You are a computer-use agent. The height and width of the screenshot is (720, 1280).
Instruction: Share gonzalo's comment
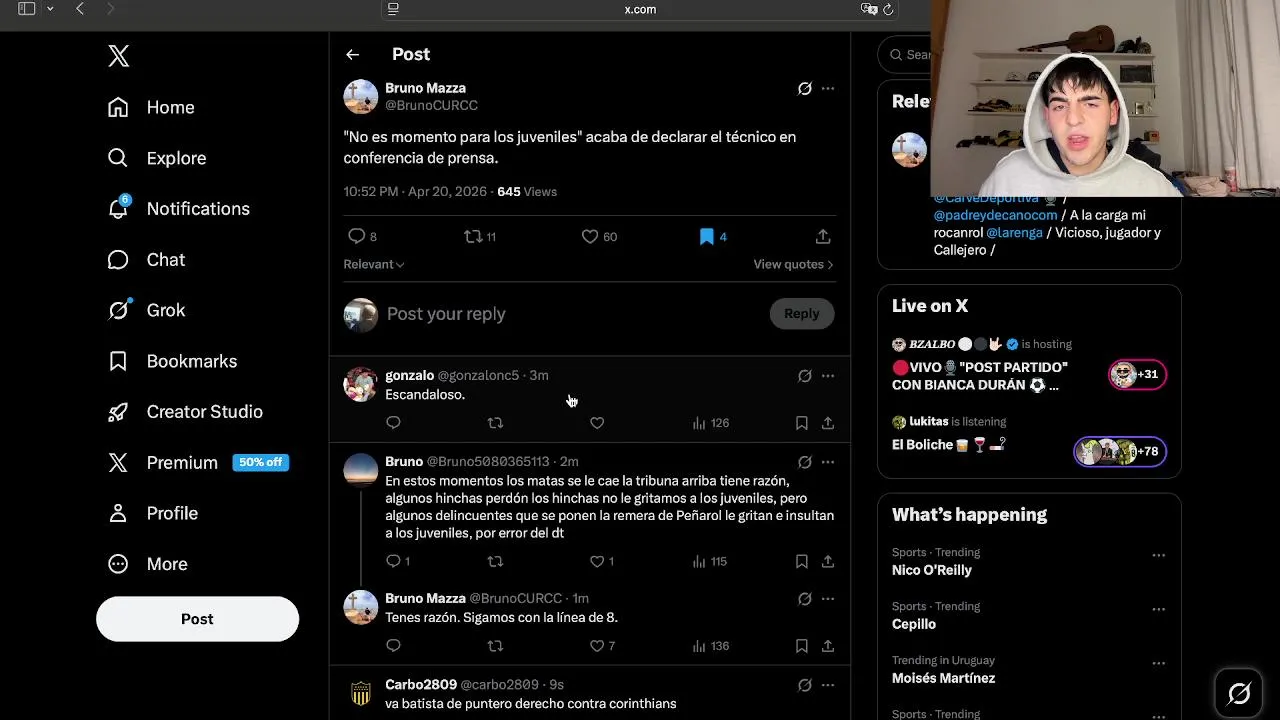pos(828,423)
